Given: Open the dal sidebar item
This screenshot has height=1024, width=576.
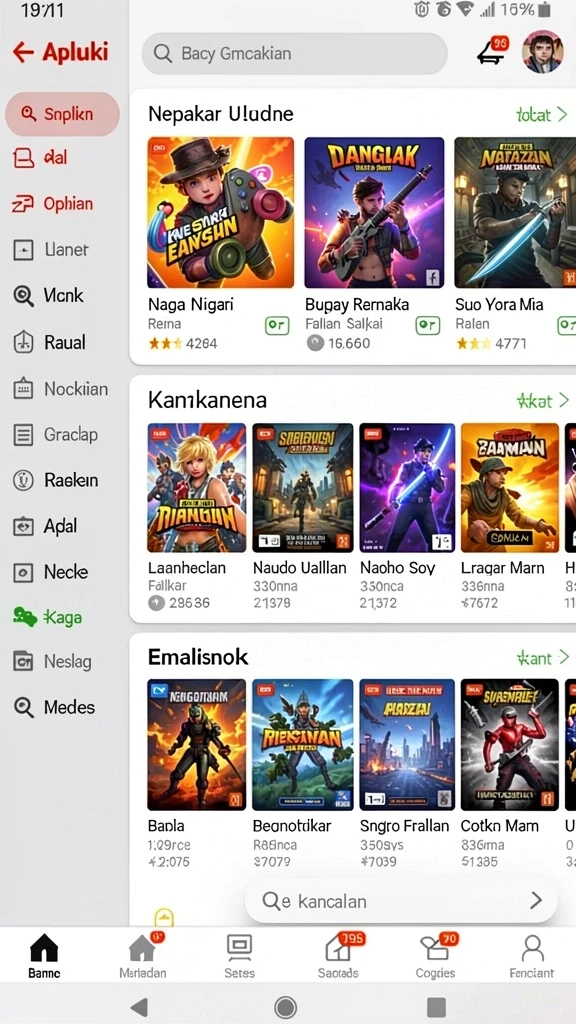Looking at the screenshot, I should pyautogui.click(x=40, y=157).
